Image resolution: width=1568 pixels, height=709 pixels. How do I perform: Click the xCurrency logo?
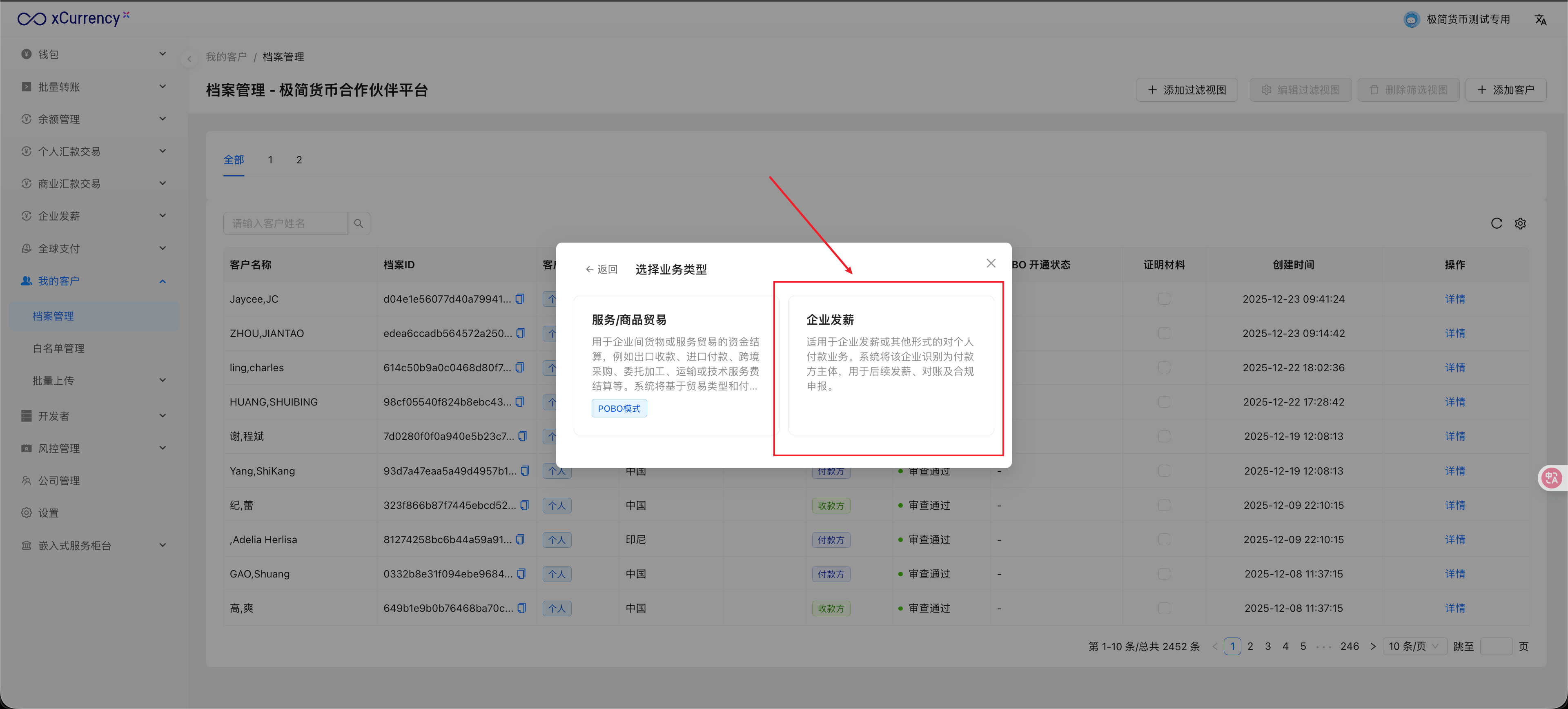point(73,18)
